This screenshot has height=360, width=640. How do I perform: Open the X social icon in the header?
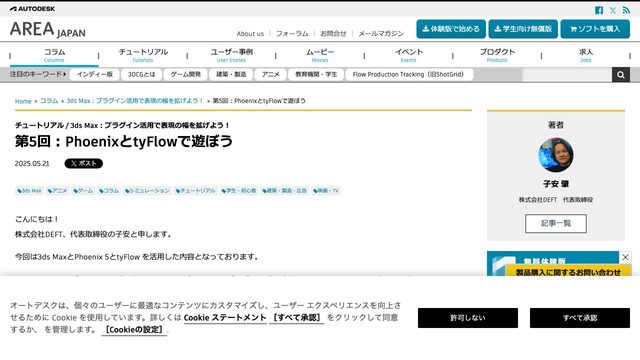[613, 10]
